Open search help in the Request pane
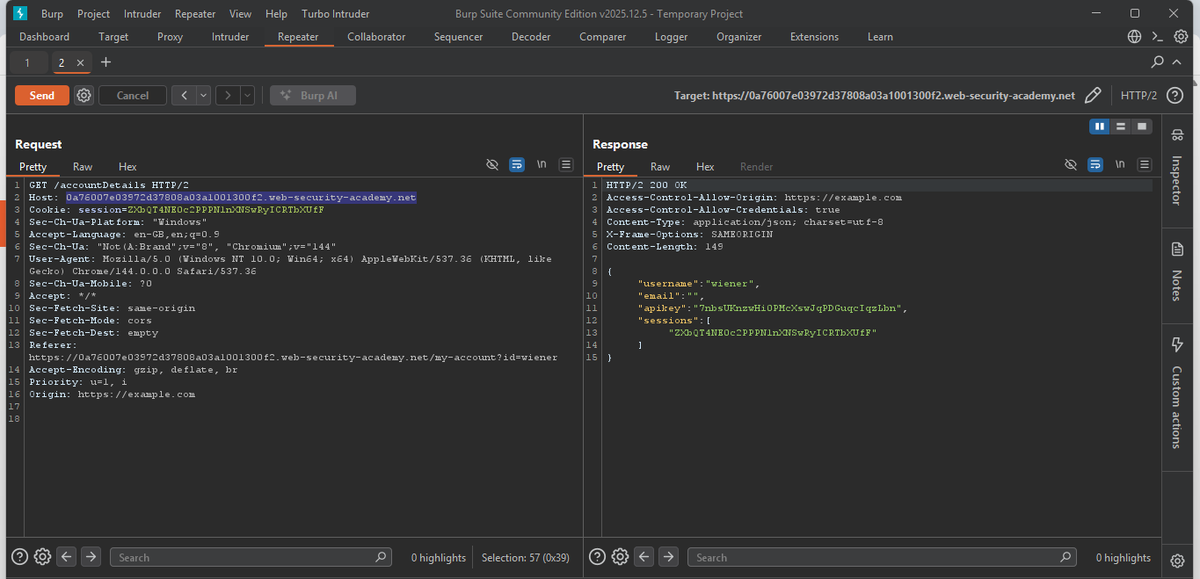 19,557
